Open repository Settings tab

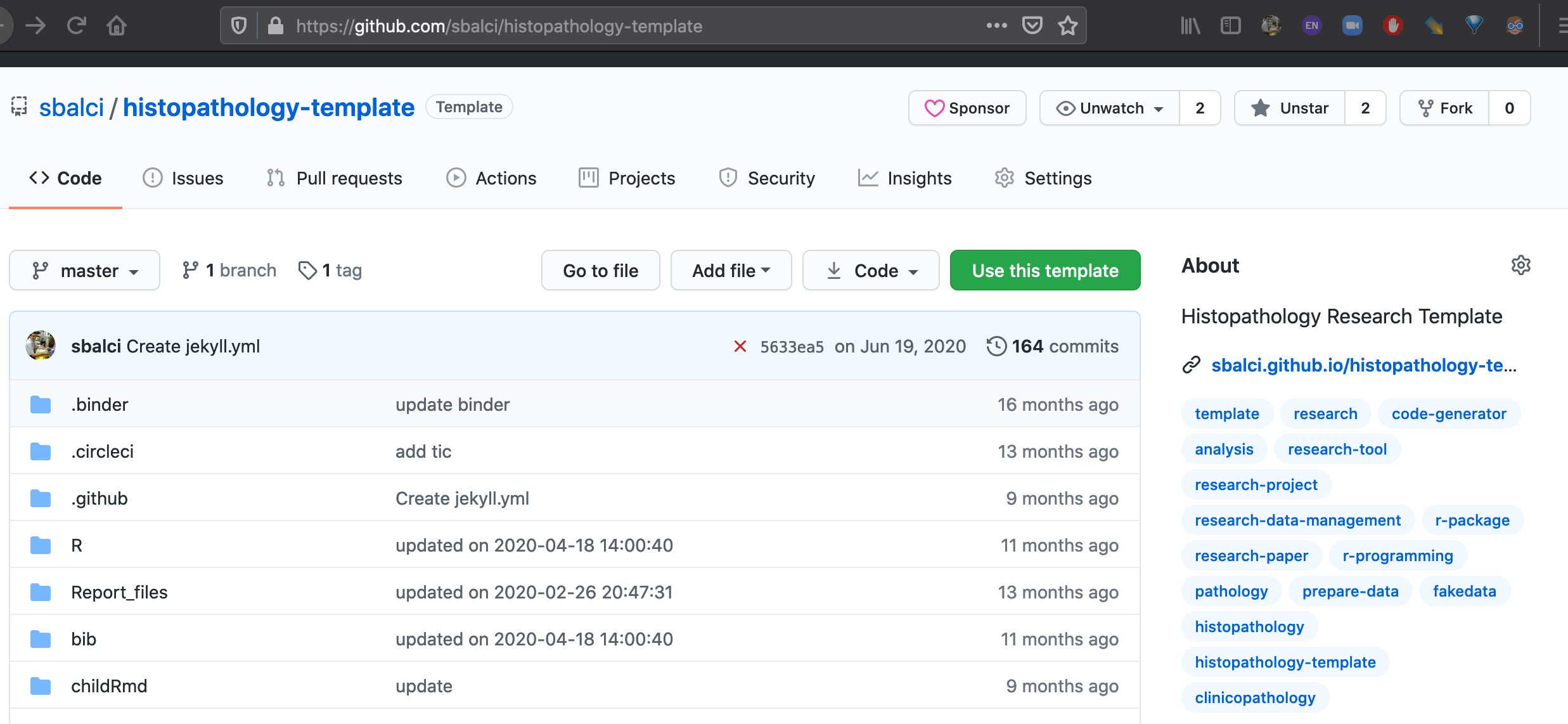(x=1043, y=178)
